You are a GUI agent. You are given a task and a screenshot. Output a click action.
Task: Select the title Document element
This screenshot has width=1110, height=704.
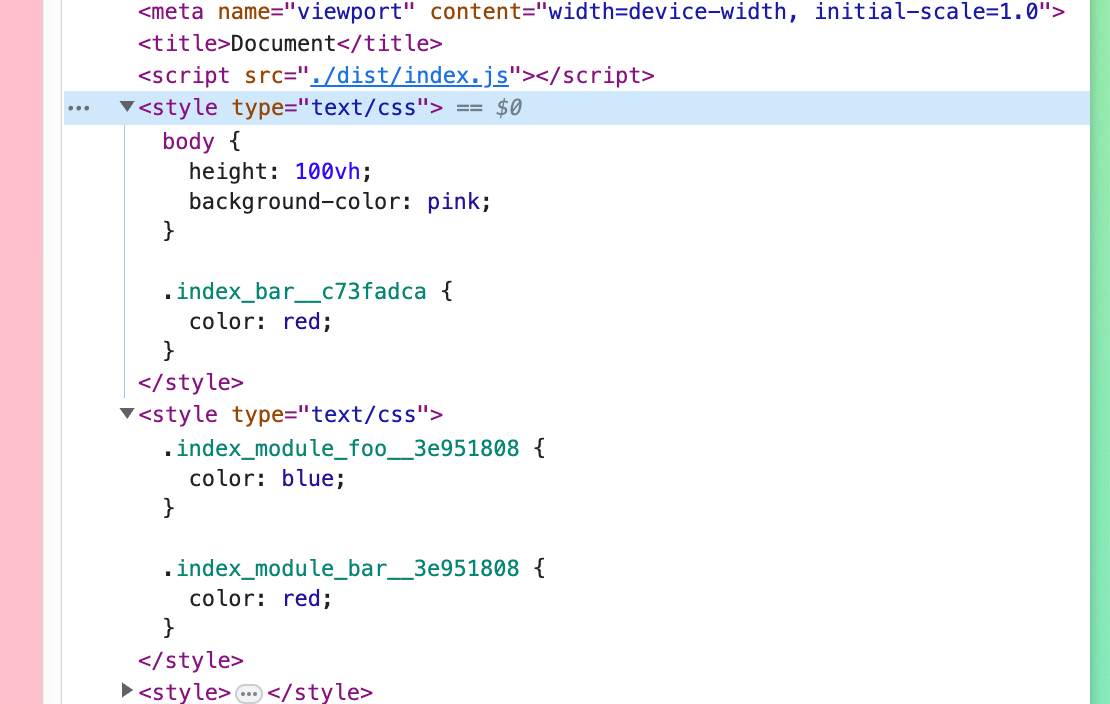click(x=290, y=44)
